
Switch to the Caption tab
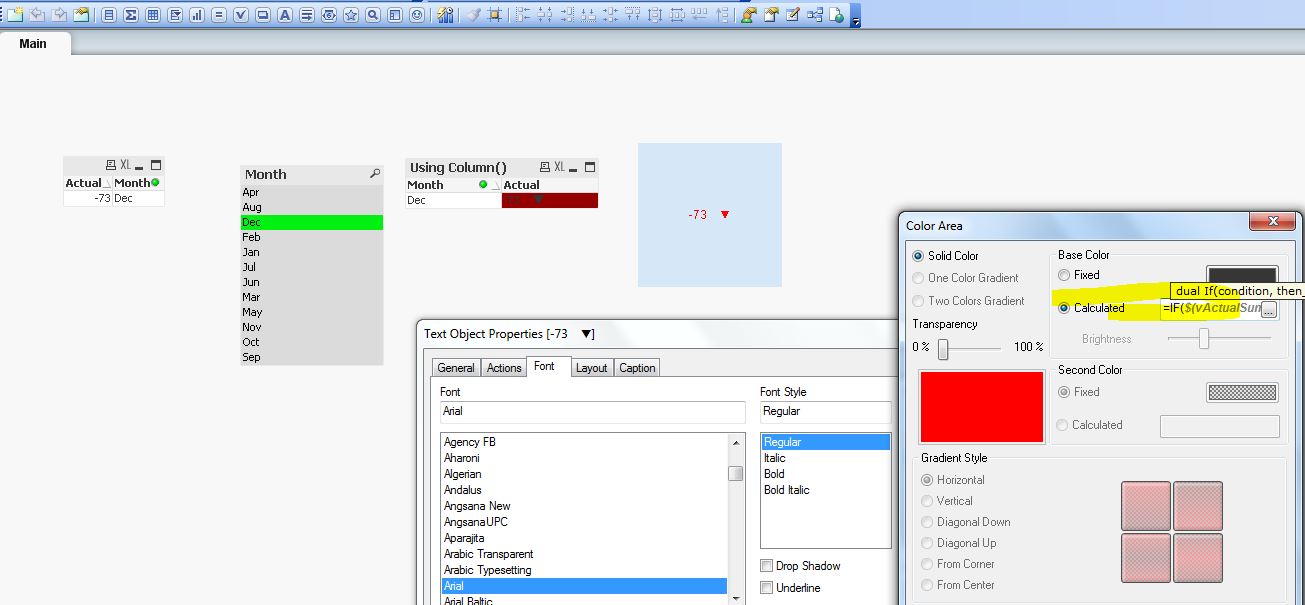637,368
